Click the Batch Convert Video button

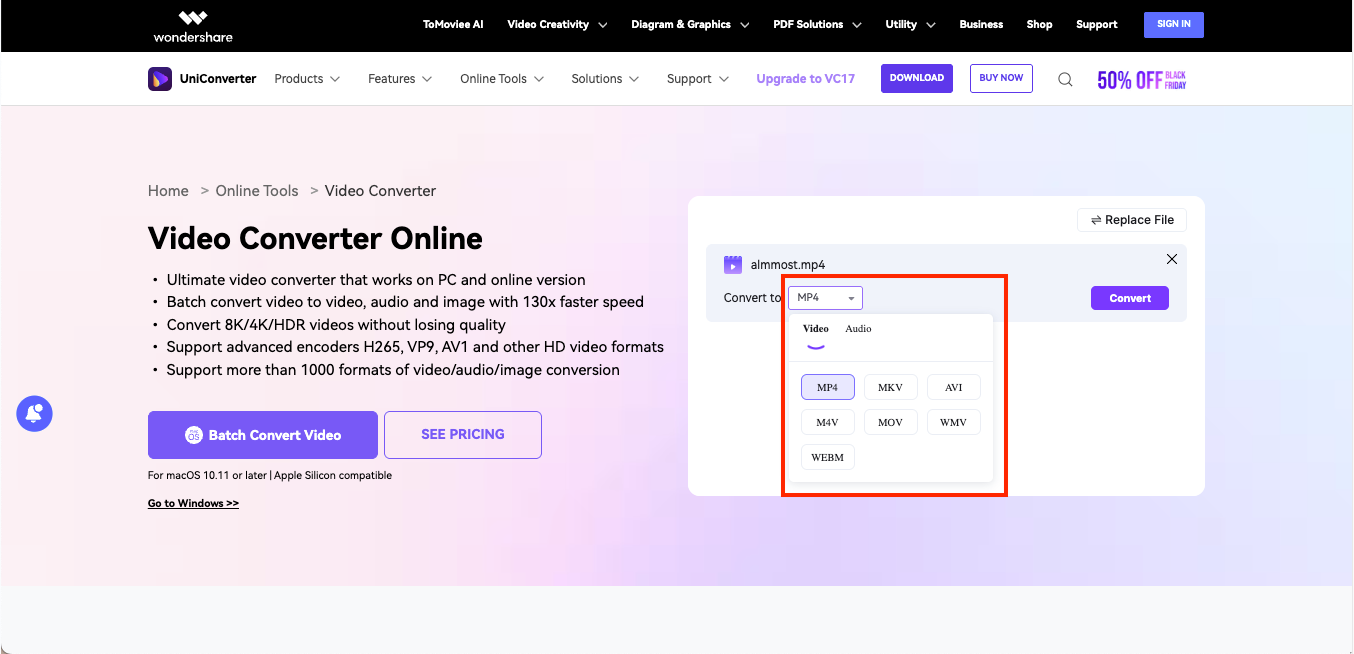point(262,434)
